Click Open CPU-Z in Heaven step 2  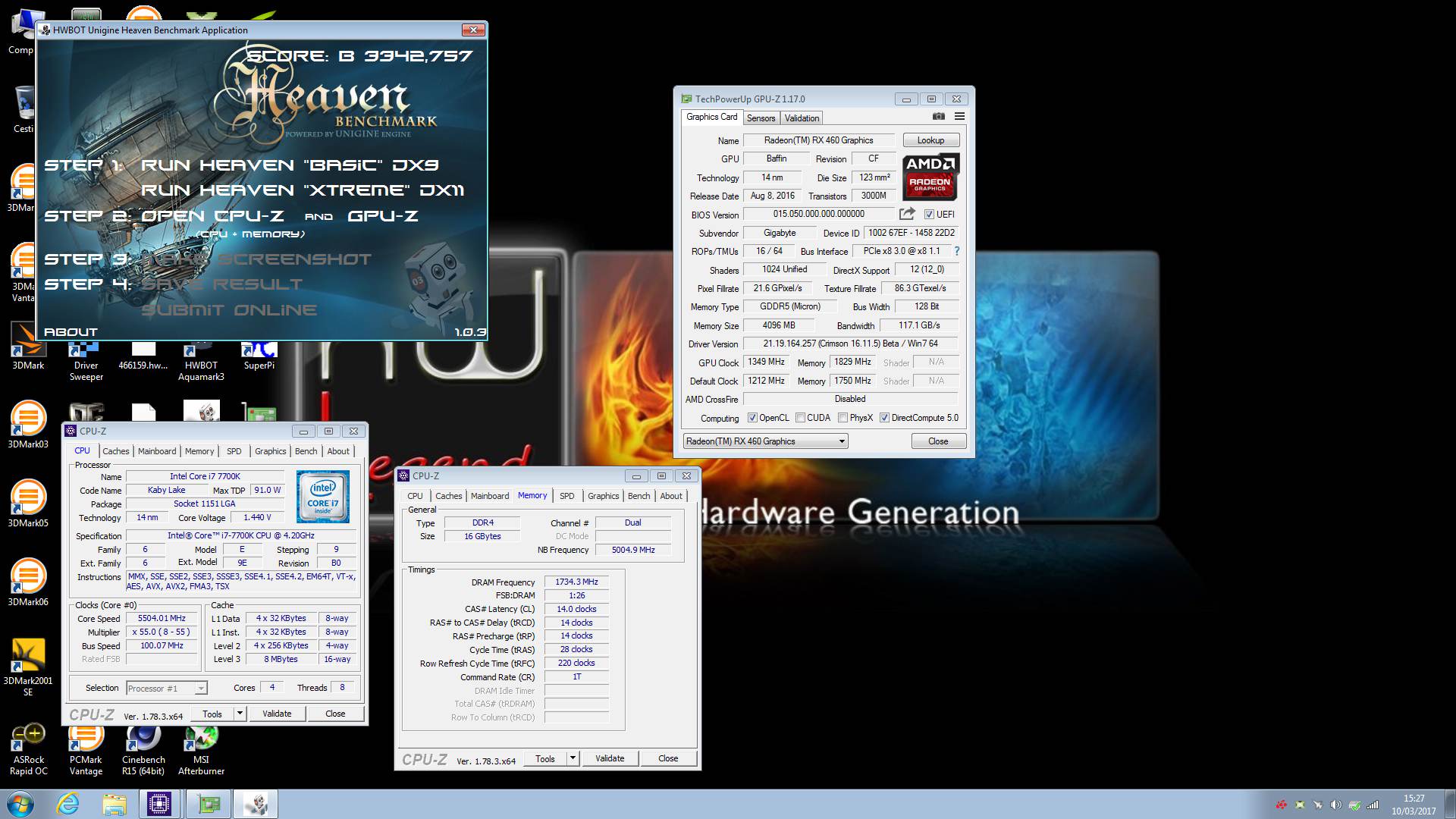tap(212, 216)
